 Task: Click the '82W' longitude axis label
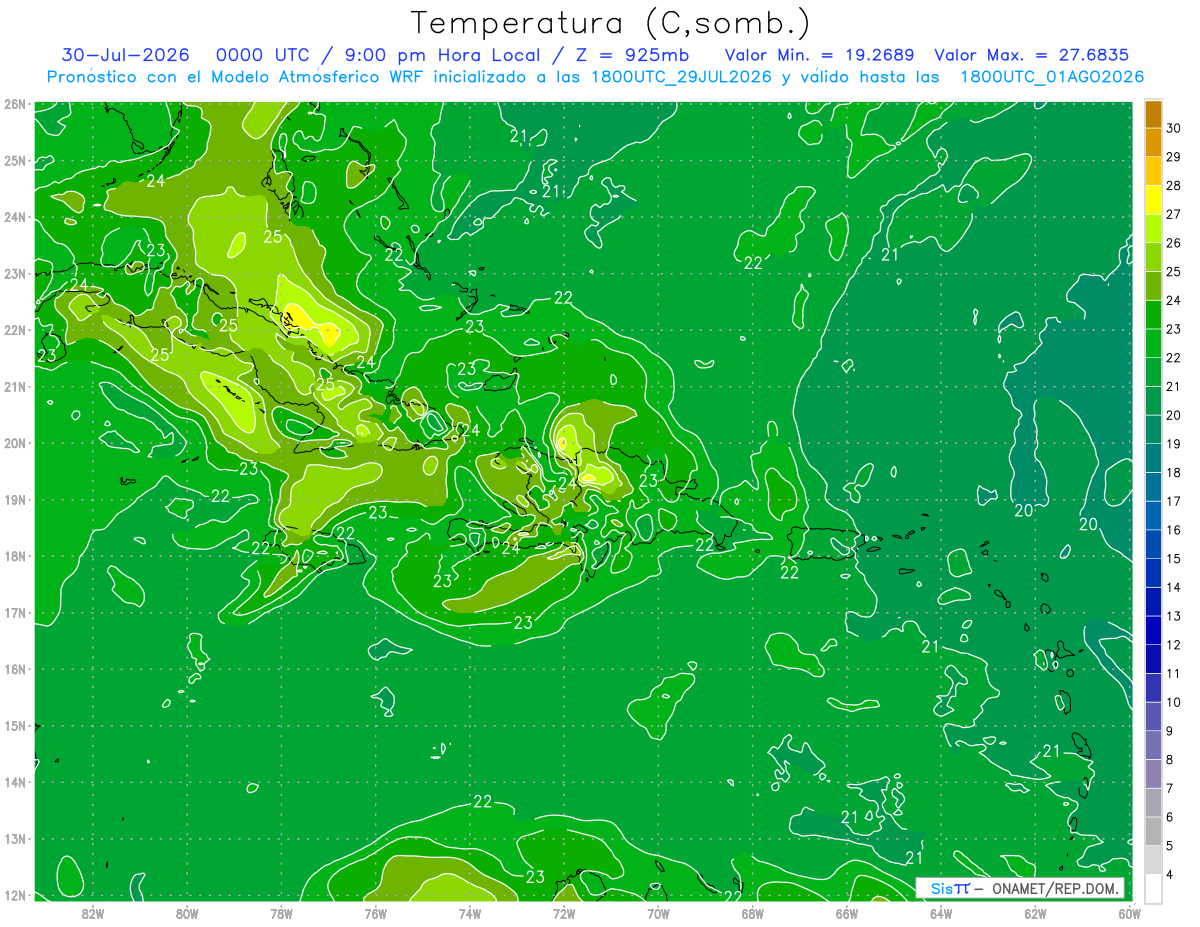[92, 913]
